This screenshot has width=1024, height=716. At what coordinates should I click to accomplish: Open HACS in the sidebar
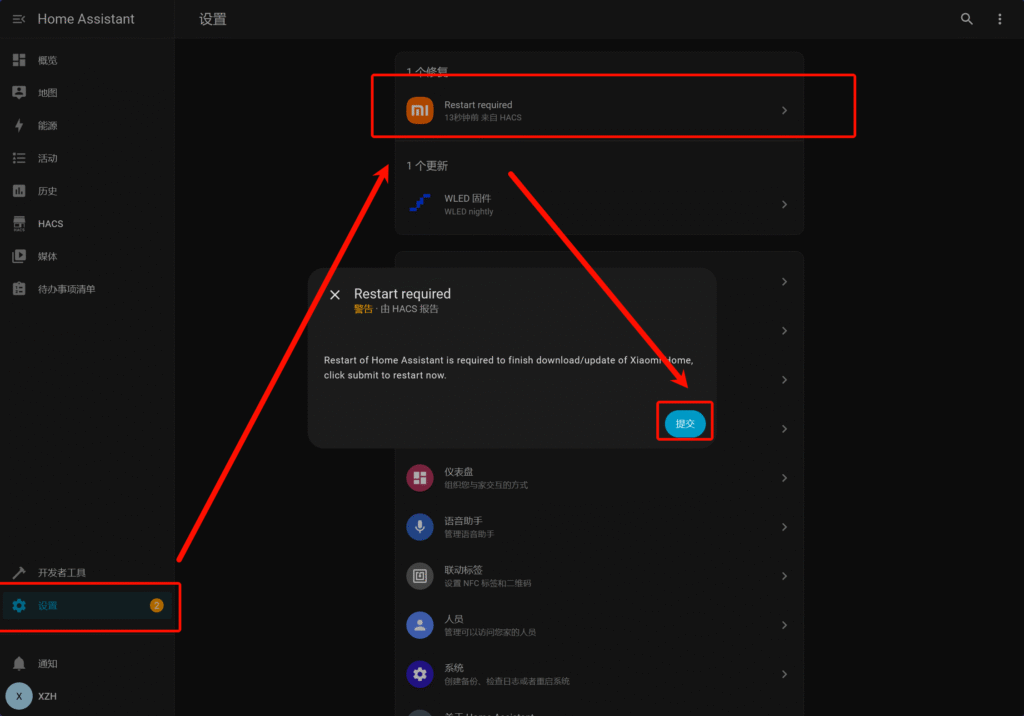50,224
